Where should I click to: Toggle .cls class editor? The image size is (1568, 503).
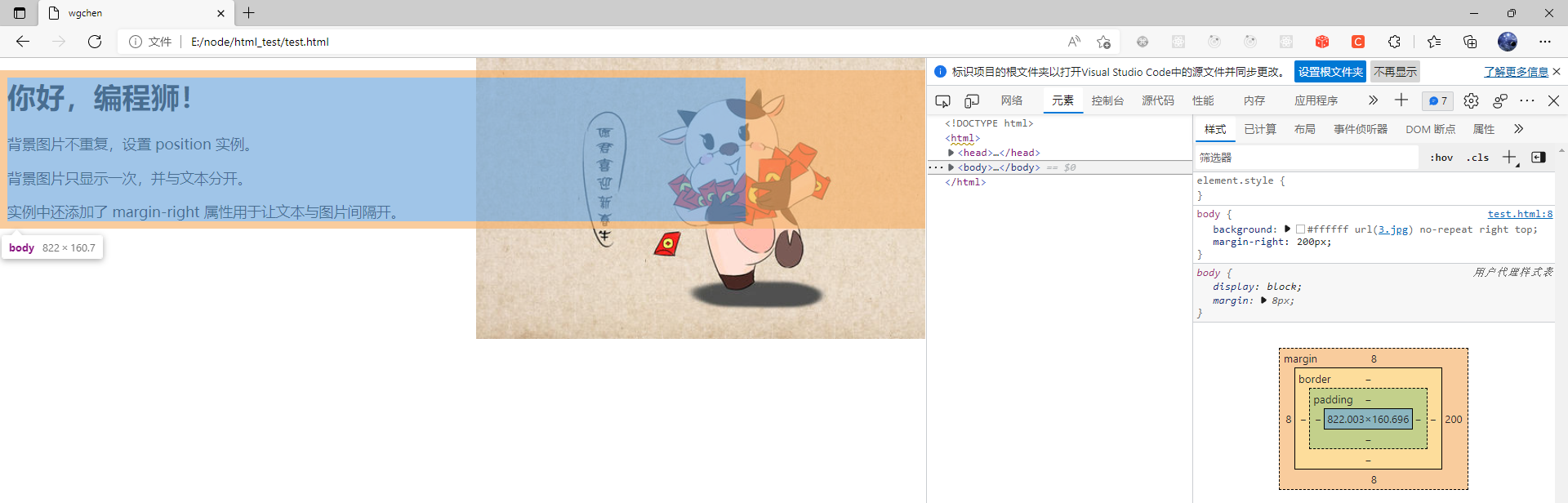pos(1477,158)
